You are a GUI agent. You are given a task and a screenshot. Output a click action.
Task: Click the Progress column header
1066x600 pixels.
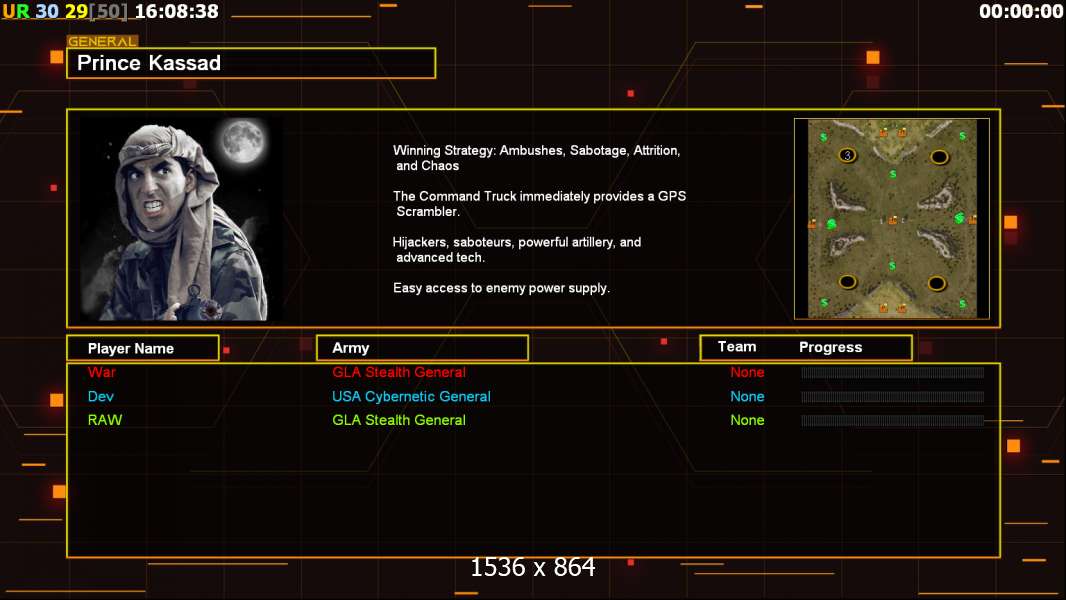click(x=830, y=347)
